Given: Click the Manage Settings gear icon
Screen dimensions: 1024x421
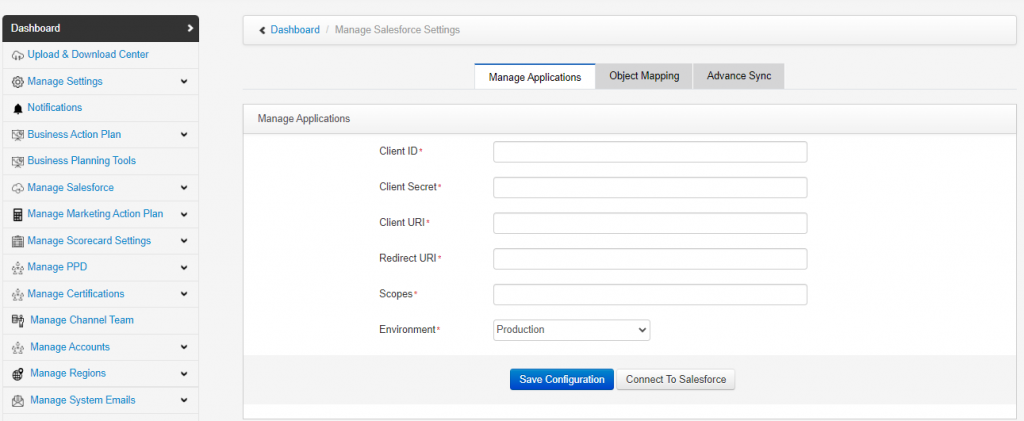Looking at the screenshot, I should point(18,82).
